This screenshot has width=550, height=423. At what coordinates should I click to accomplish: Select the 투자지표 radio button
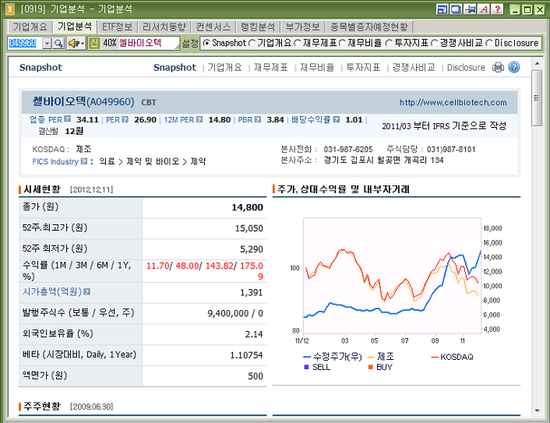(388, 43)
